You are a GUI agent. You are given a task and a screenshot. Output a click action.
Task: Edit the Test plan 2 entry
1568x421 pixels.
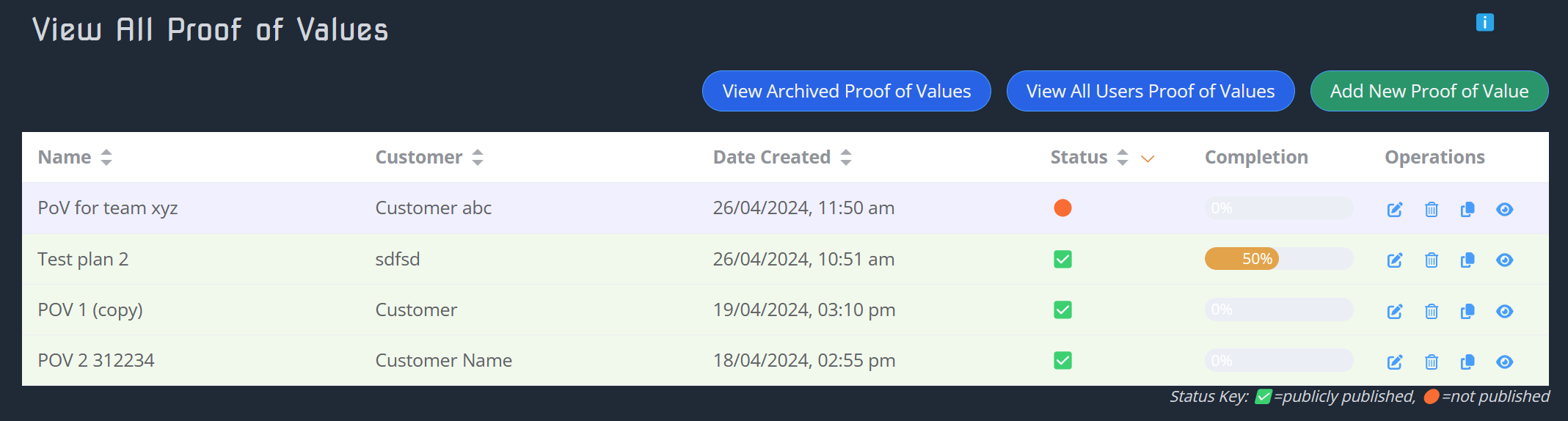coord(1395,260)
